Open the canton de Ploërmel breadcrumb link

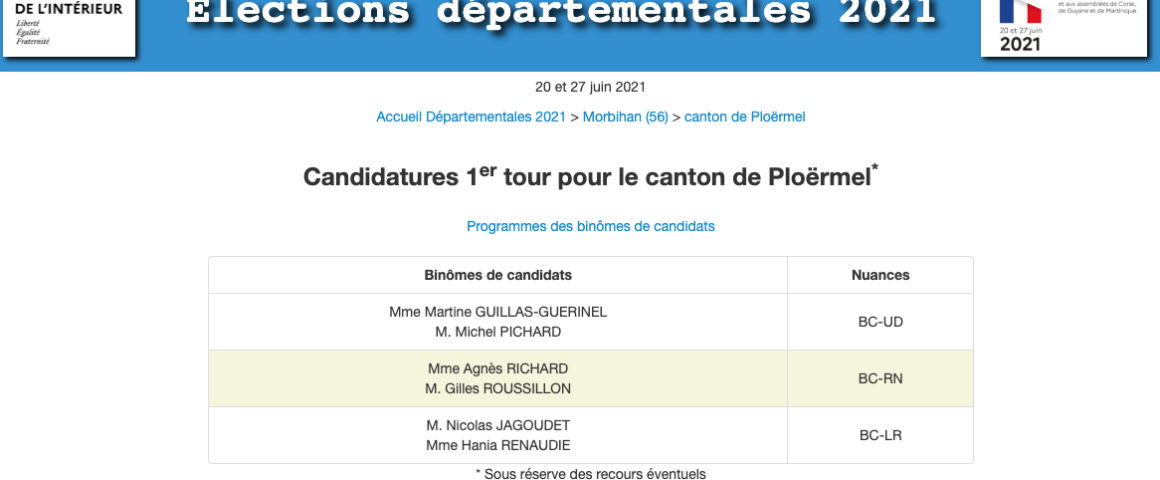(x=744, y=117)
